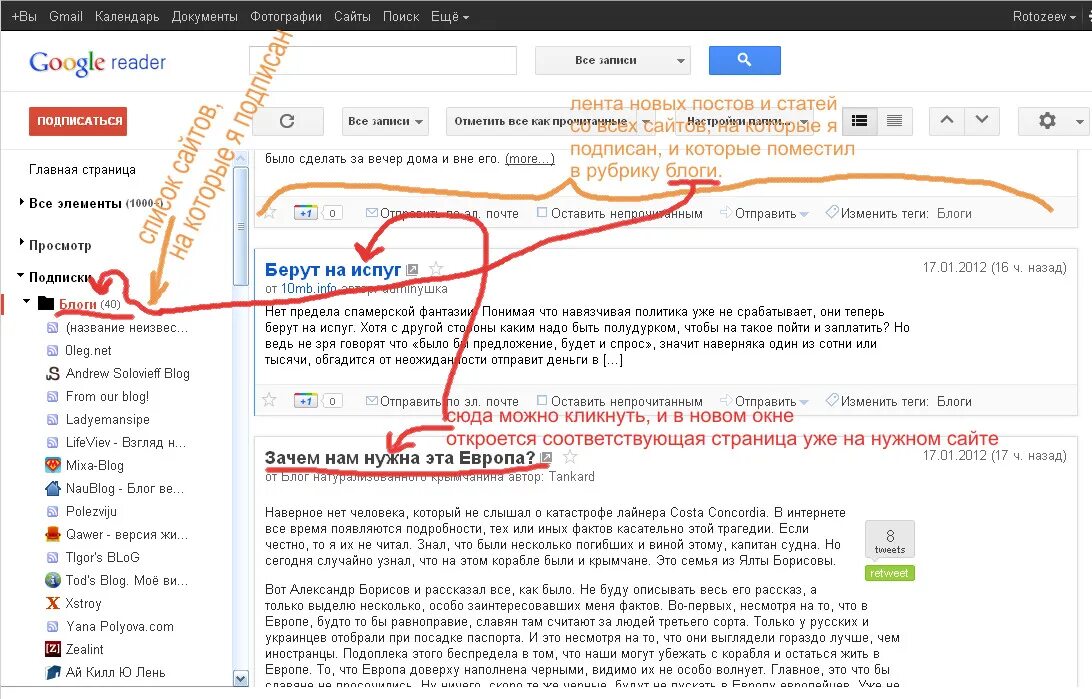
Task: Open the settings gear menu
Action: (x=1053, y=121)
